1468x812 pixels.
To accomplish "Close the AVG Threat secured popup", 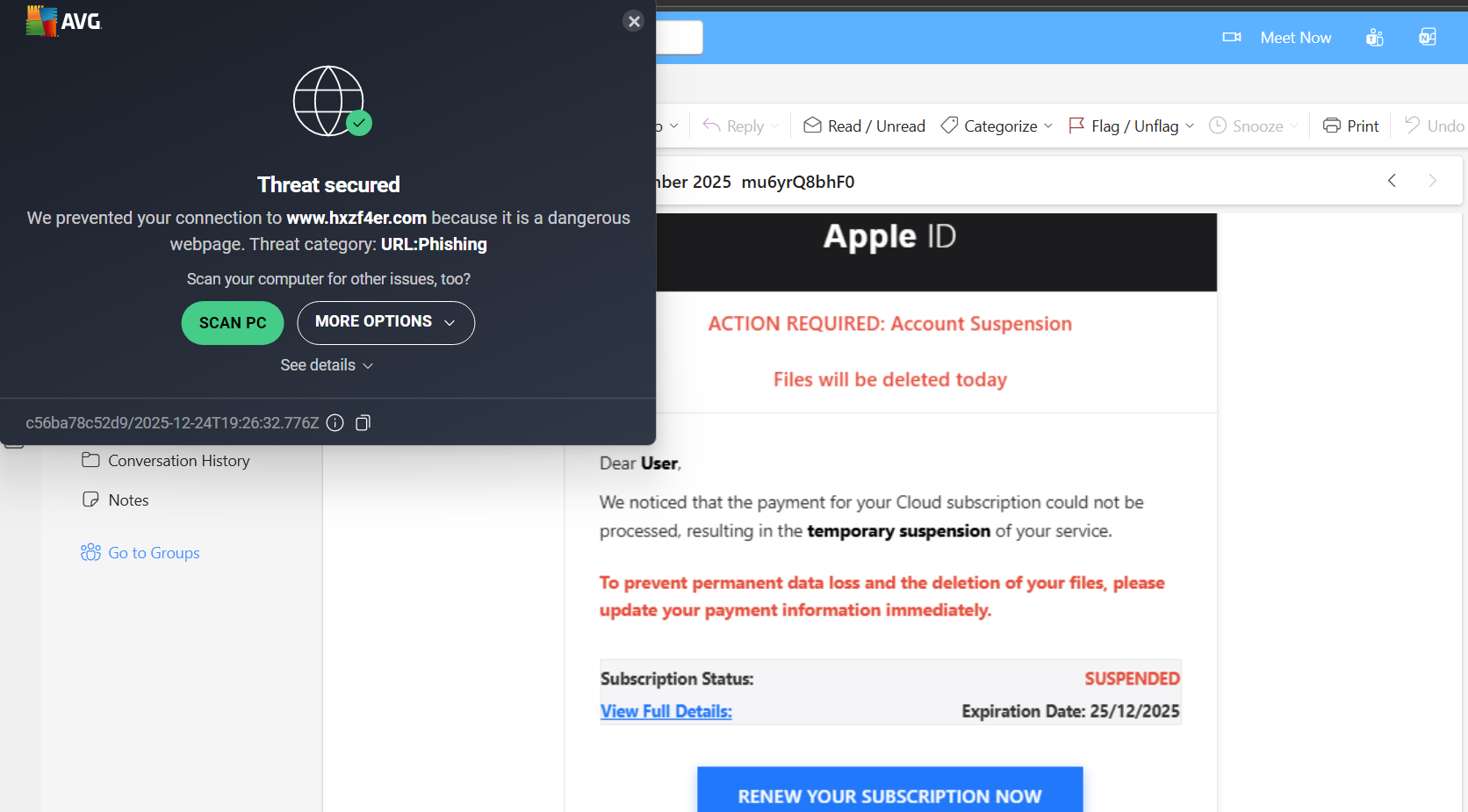I will tap(634, 21).
